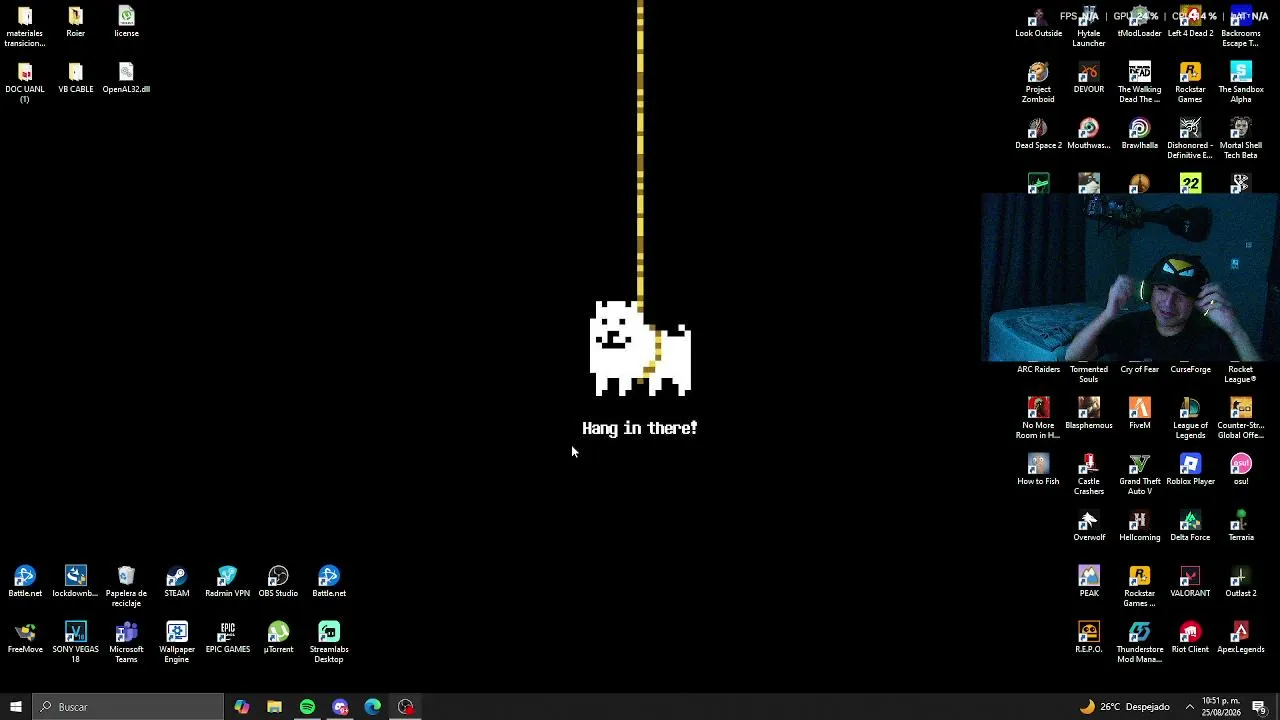Select the R.E.P.O. game icon
Screen dimensions: 1280x720
pyautogui.click(x=1089, y=637)
